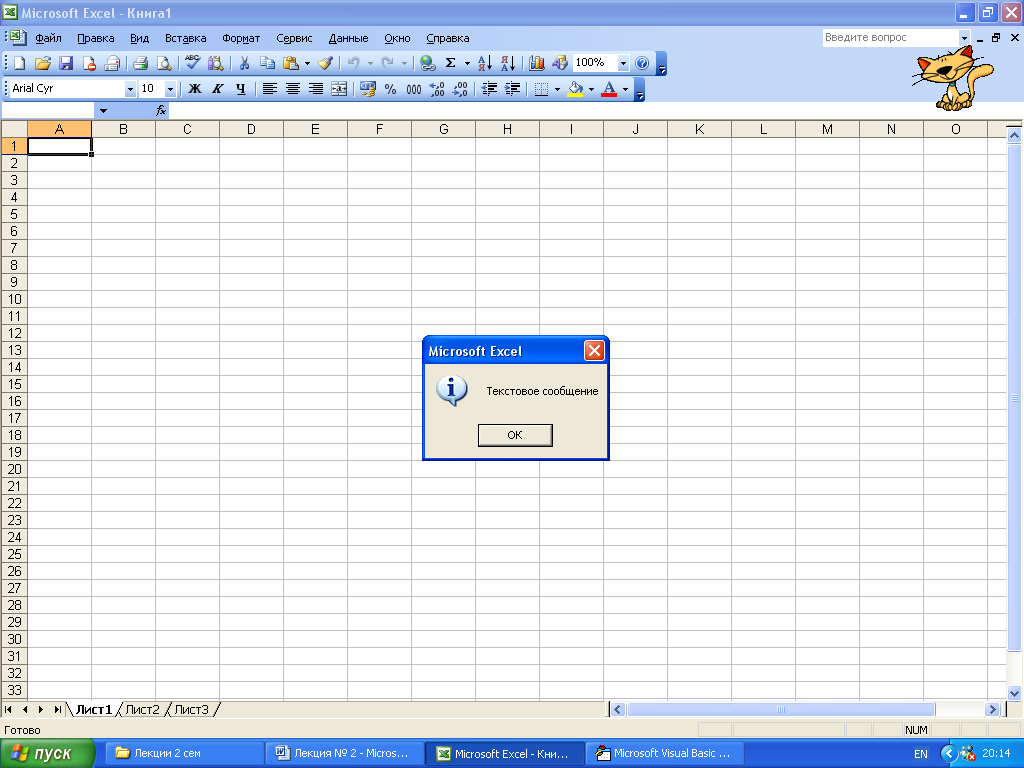
Task: Activate the Format Painter brush
Action: (x=325, y=63)
